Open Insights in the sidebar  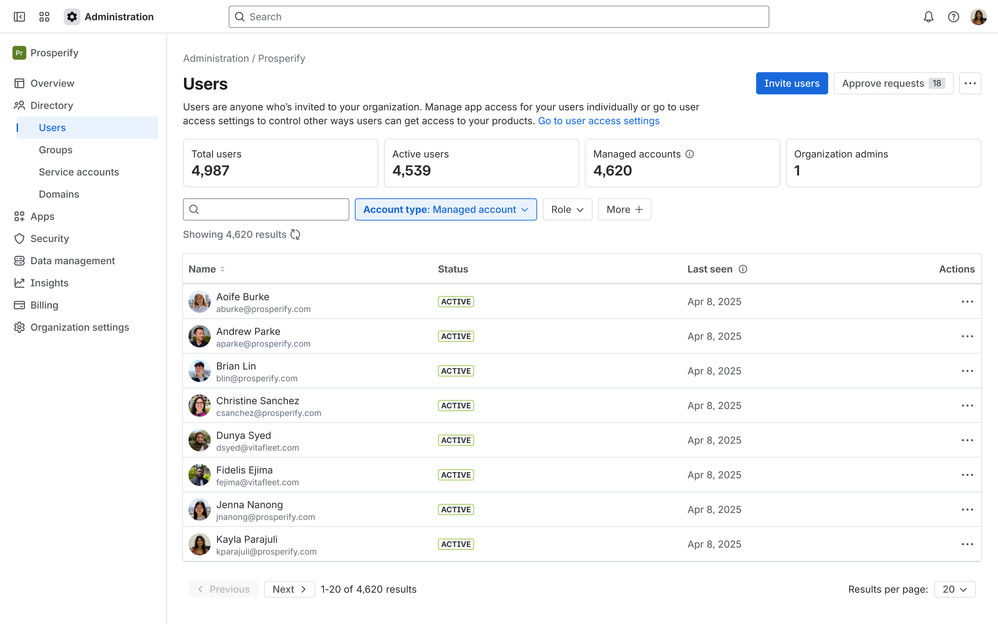(49, 283)
